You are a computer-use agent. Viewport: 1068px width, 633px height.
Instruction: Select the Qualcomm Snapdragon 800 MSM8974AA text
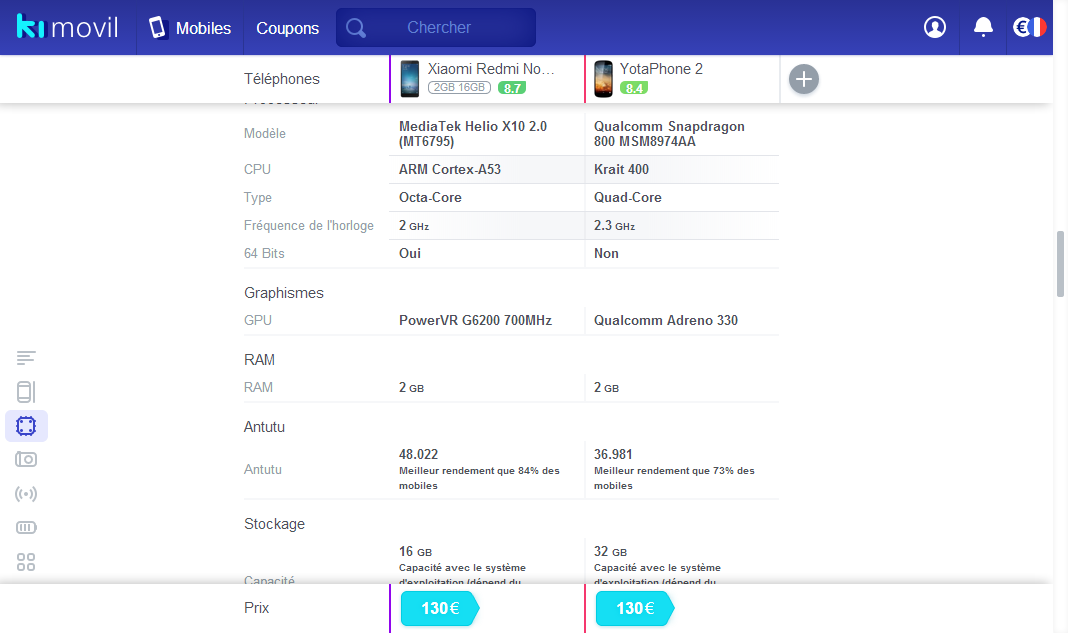(669, 134)
